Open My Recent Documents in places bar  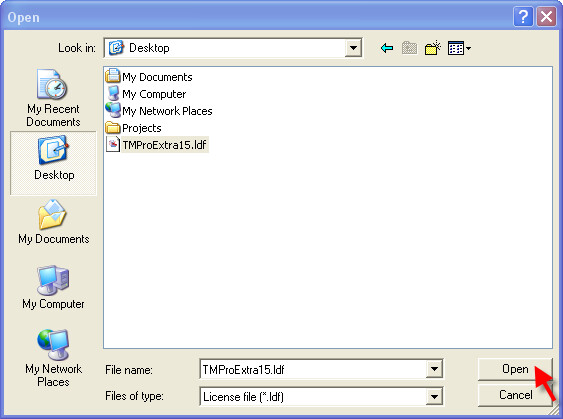53,98
